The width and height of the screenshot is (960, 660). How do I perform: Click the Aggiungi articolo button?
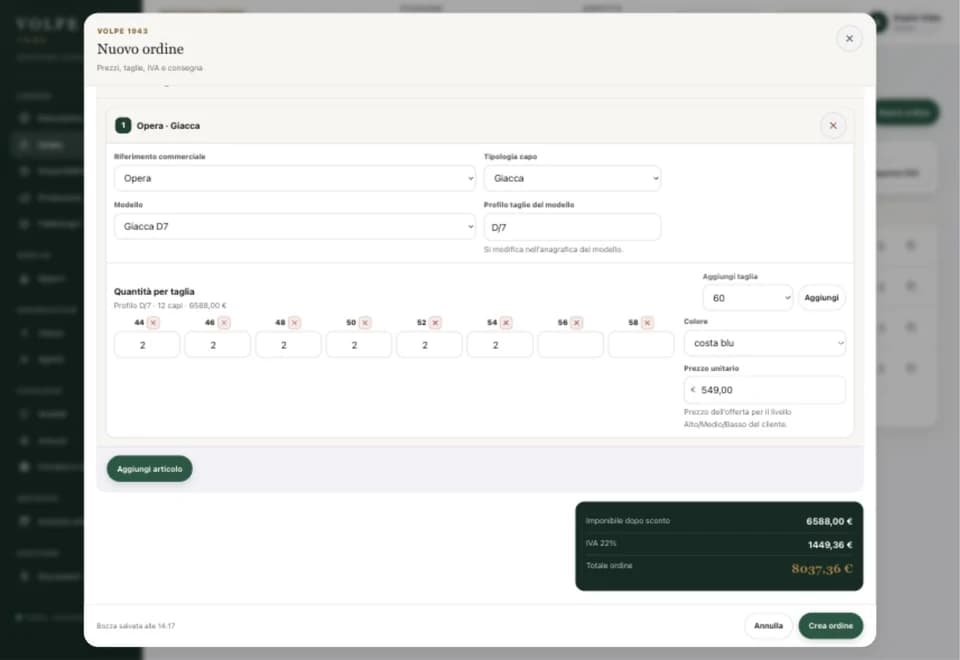[x=149, y=469]
